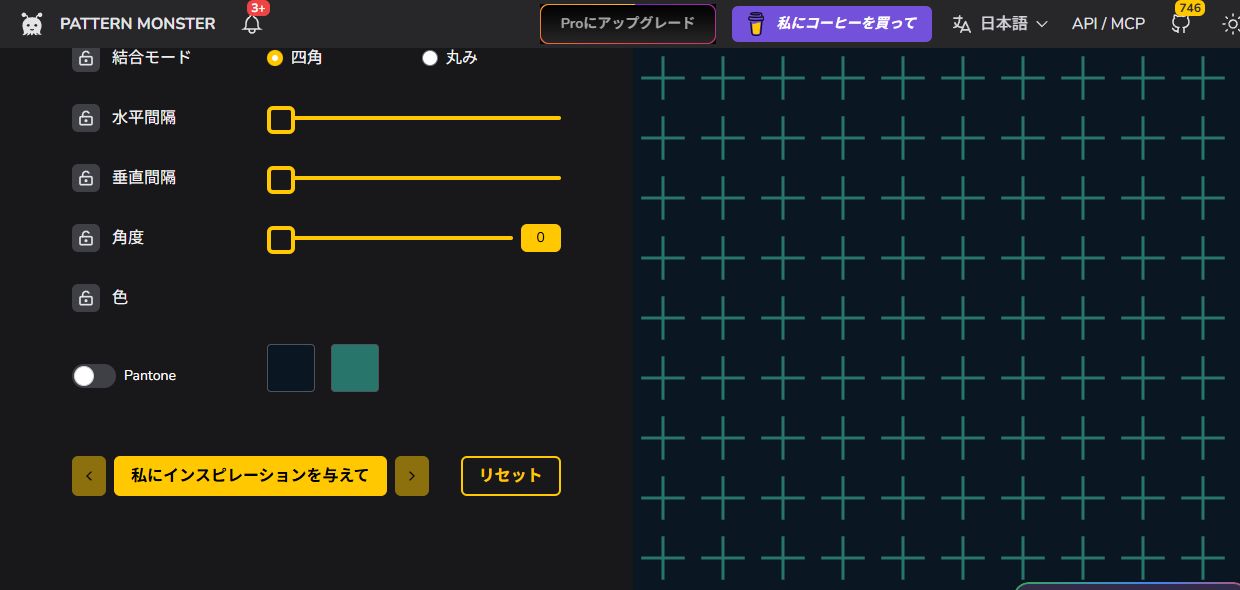Click the PATTERN MONSTER title
The height and width of the screenshot is (590, 1240).
coord(137,24)
